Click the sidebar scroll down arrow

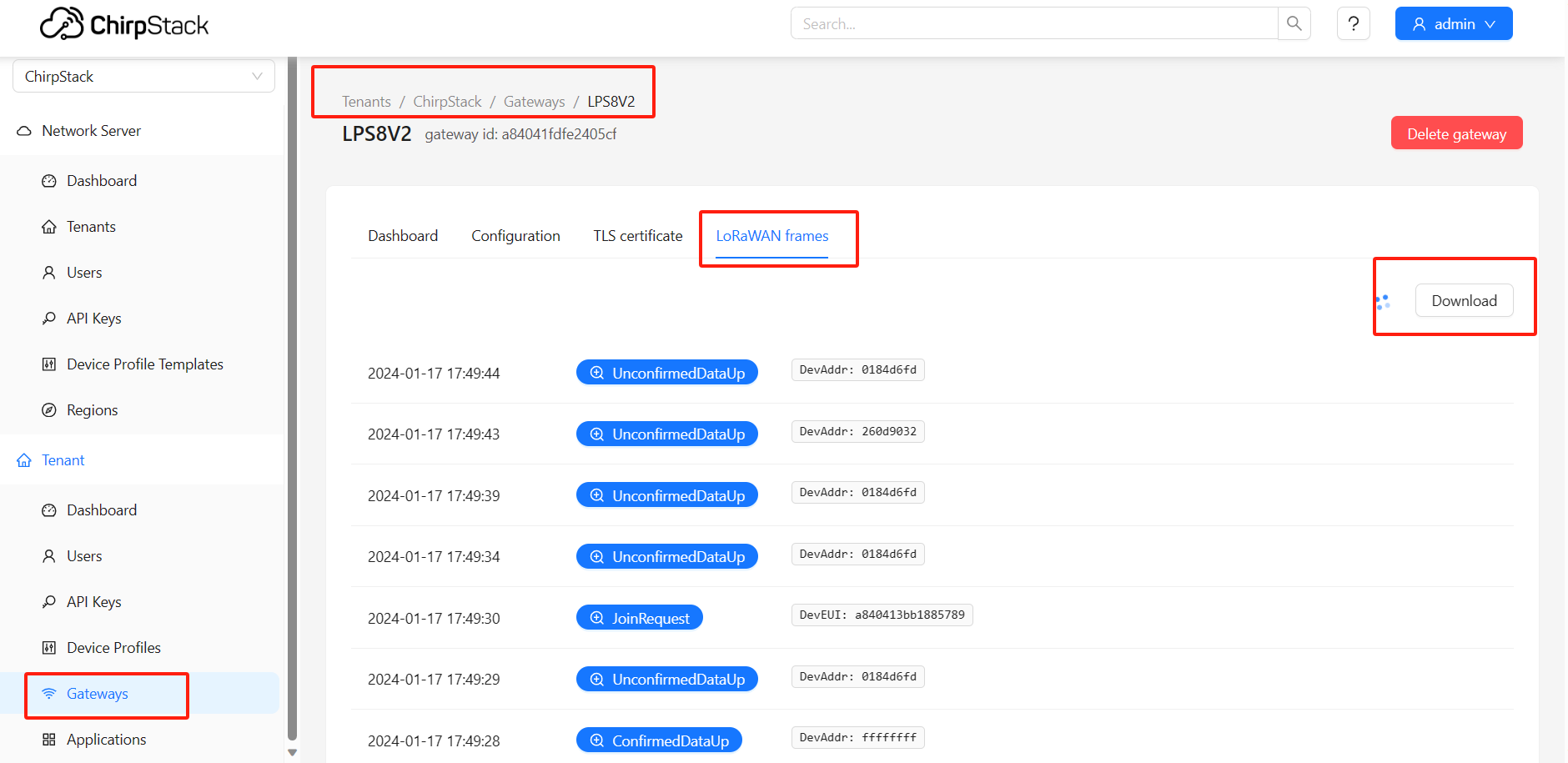click(292, 752)
